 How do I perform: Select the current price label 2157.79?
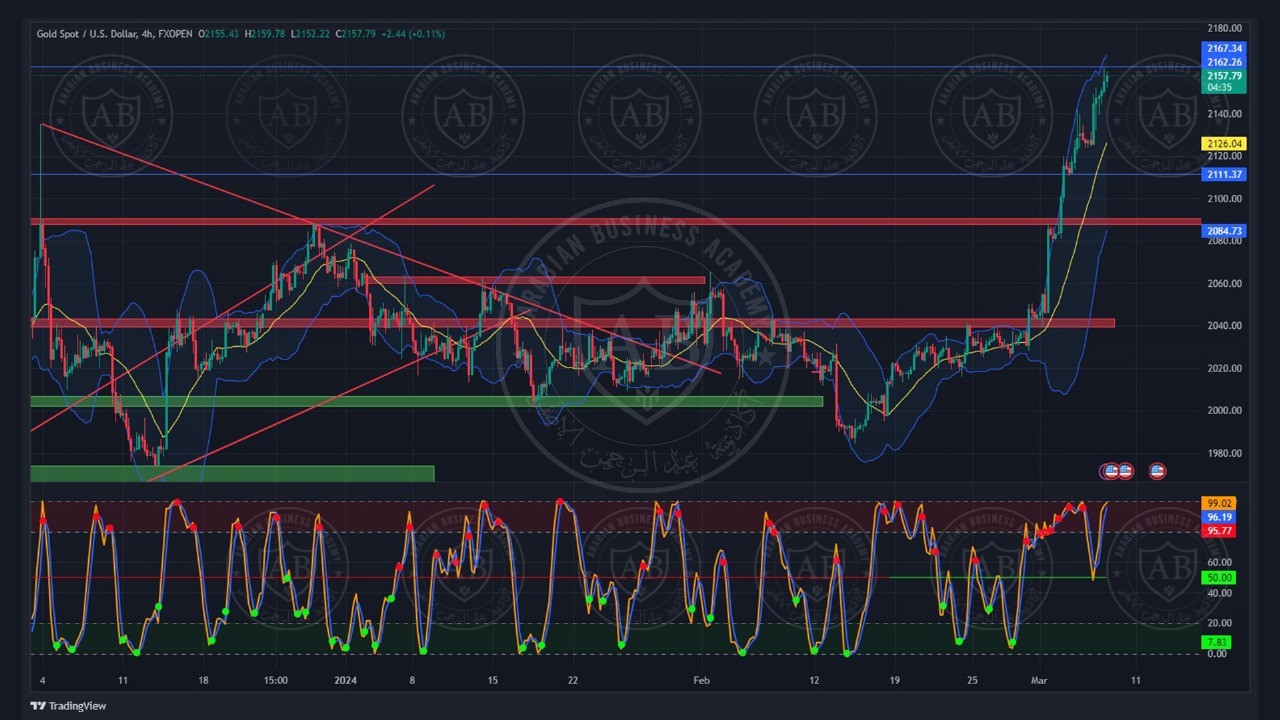tap(1224, 76)
